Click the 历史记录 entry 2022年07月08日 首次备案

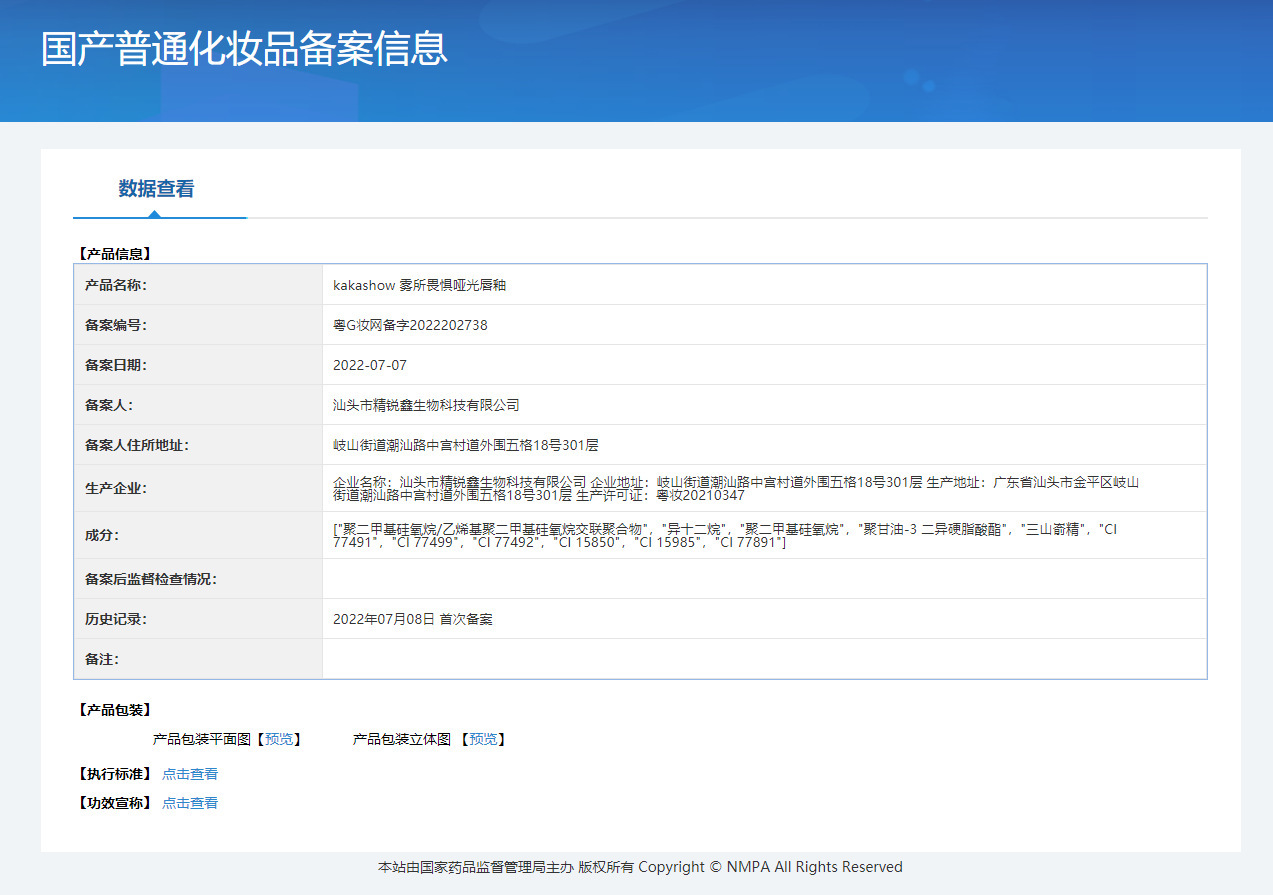coord(412,619)
